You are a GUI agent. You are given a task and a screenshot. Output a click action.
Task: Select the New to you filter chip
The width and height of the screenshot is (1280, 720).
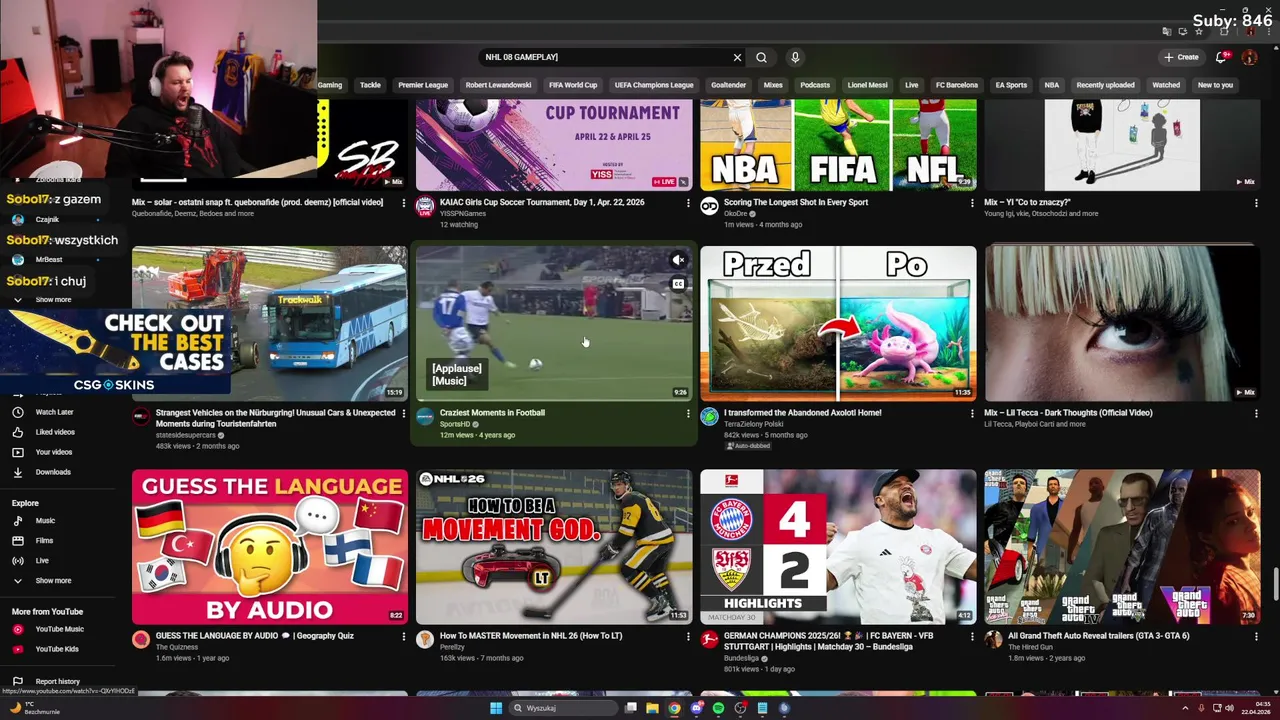coord(1215,85)
